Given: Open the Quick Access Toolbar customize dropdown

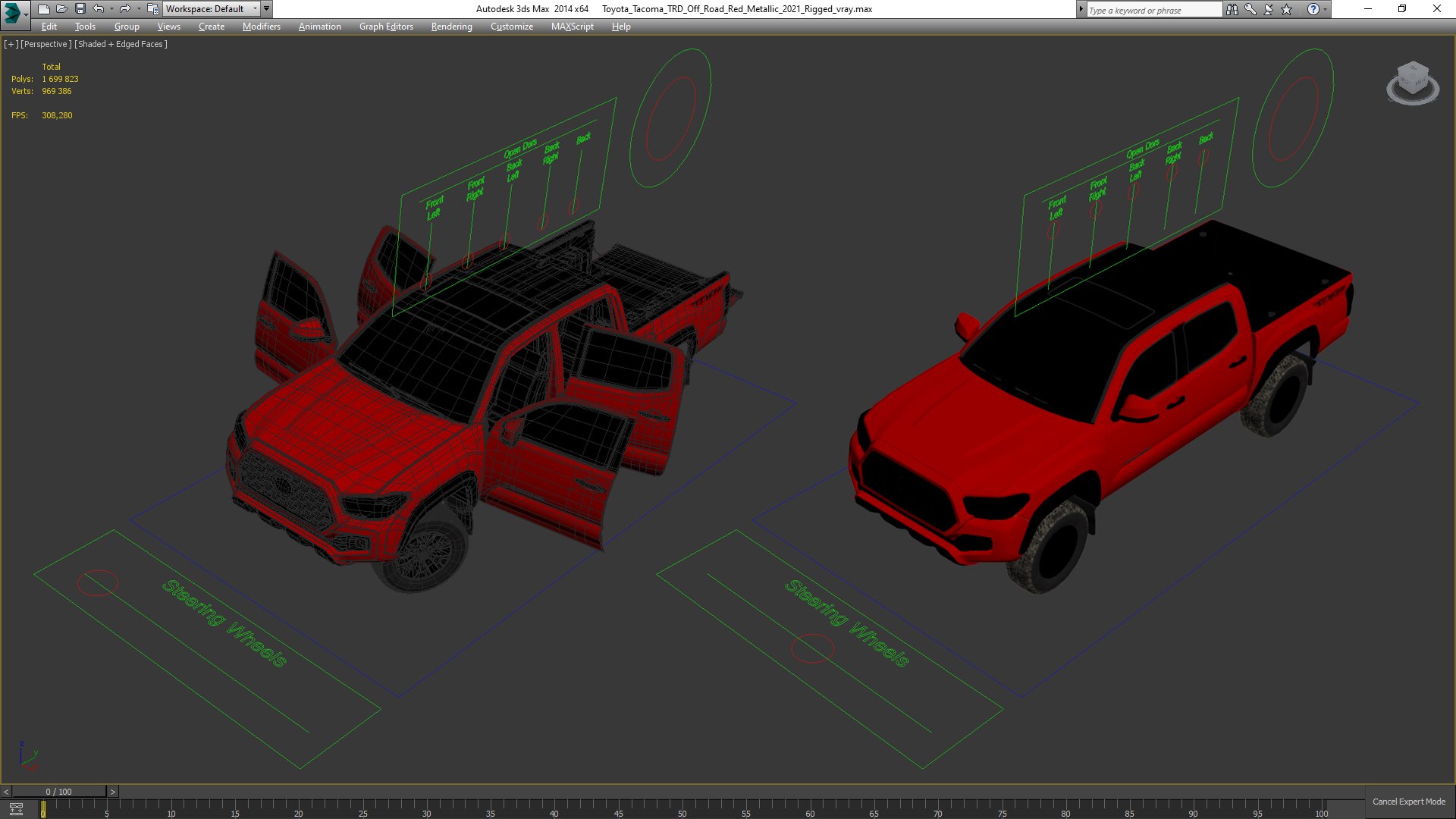Looking at the screenshot, I should coord(266,9).
